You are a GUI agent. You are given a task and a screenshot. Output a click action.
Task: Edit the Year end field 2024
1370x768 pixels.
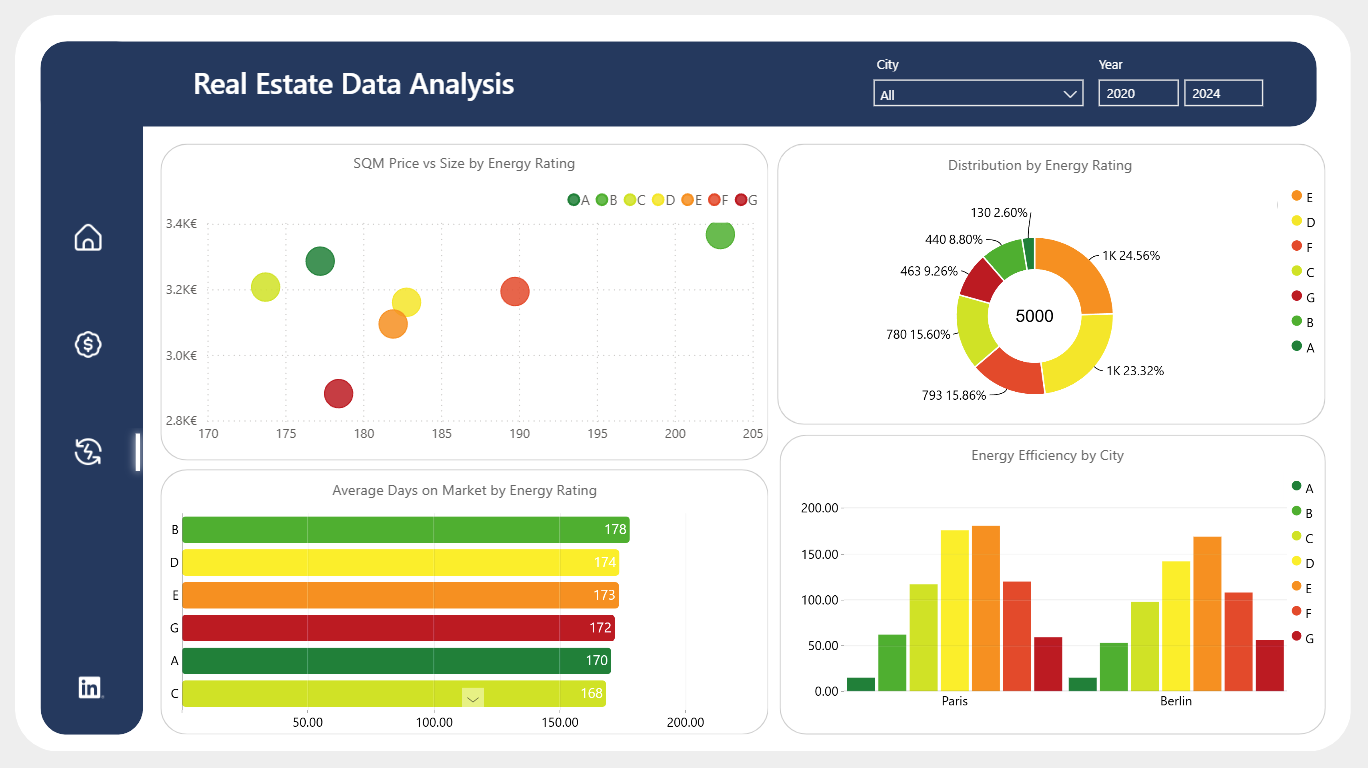click(x=1224, y=93)
